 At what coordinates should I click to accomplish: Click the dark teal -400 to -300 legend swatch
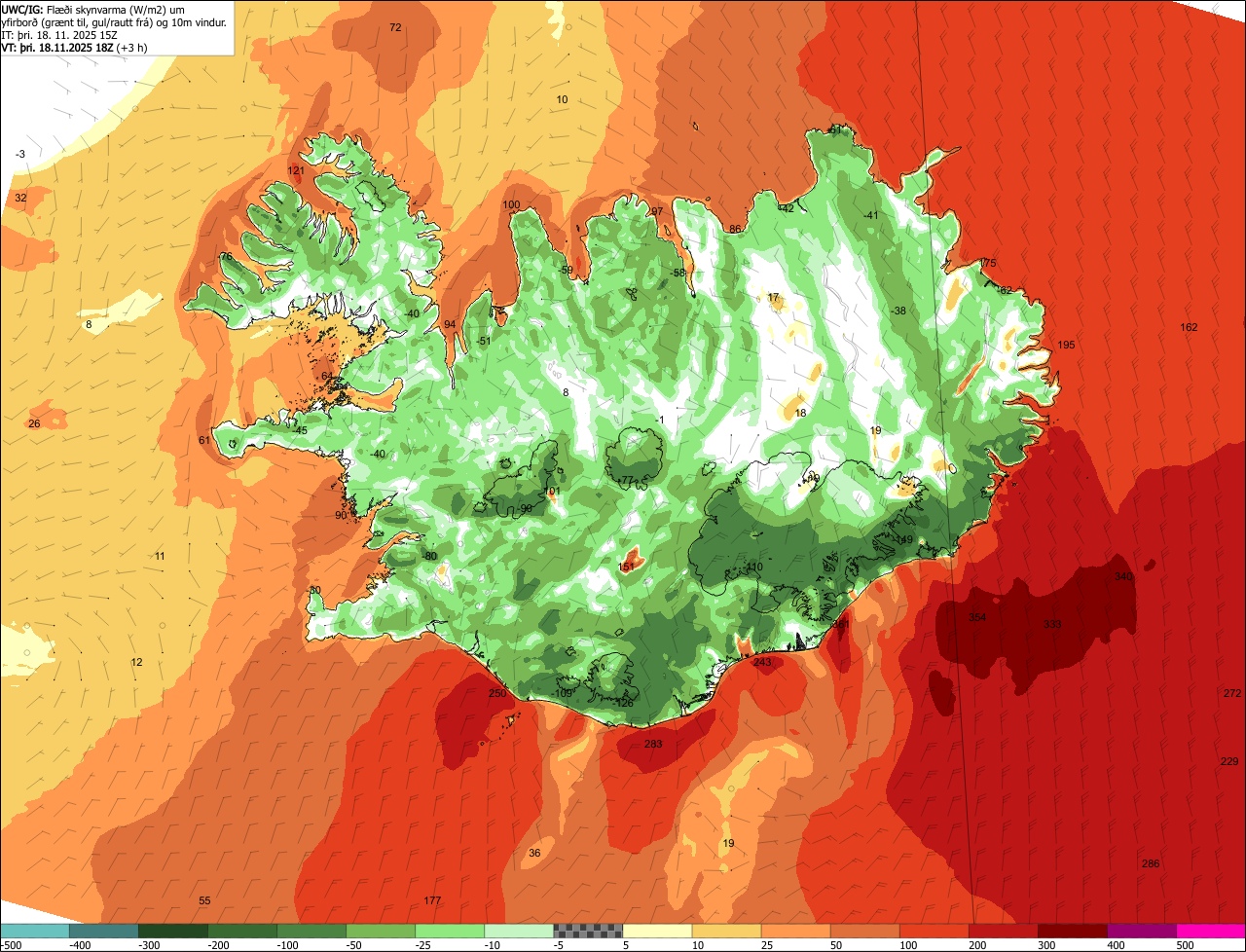[x=103, y=931]
